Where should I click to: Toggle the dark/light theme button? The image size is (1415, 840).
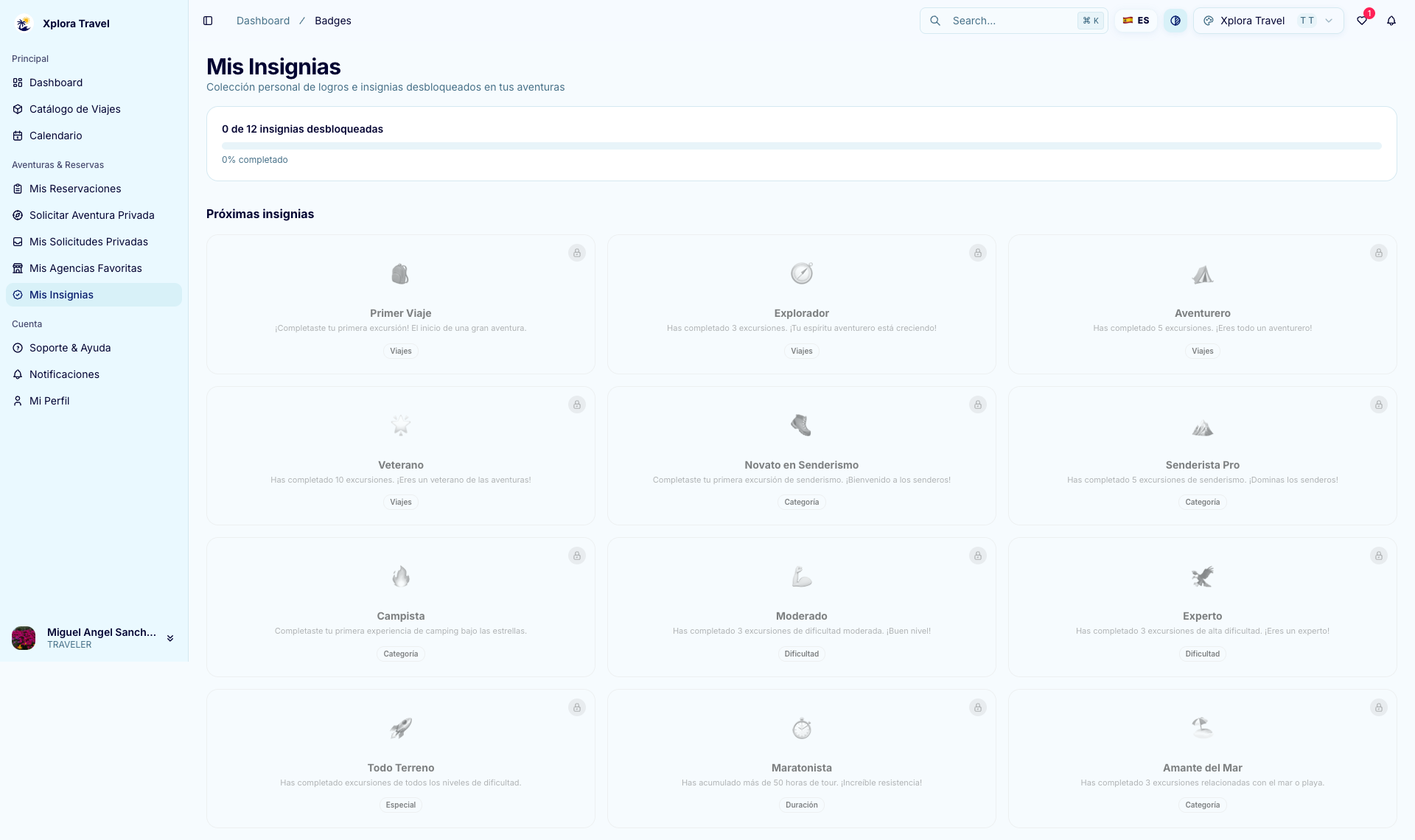pyautogui.click(x=1175, y=21)
